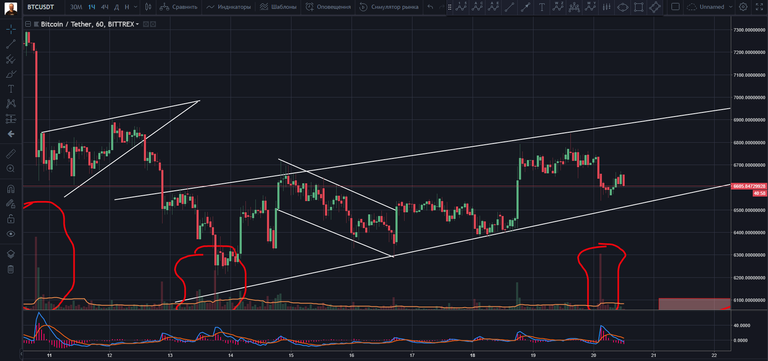
Task: Select the rotated rectangle tool
Action: [654, 7]
